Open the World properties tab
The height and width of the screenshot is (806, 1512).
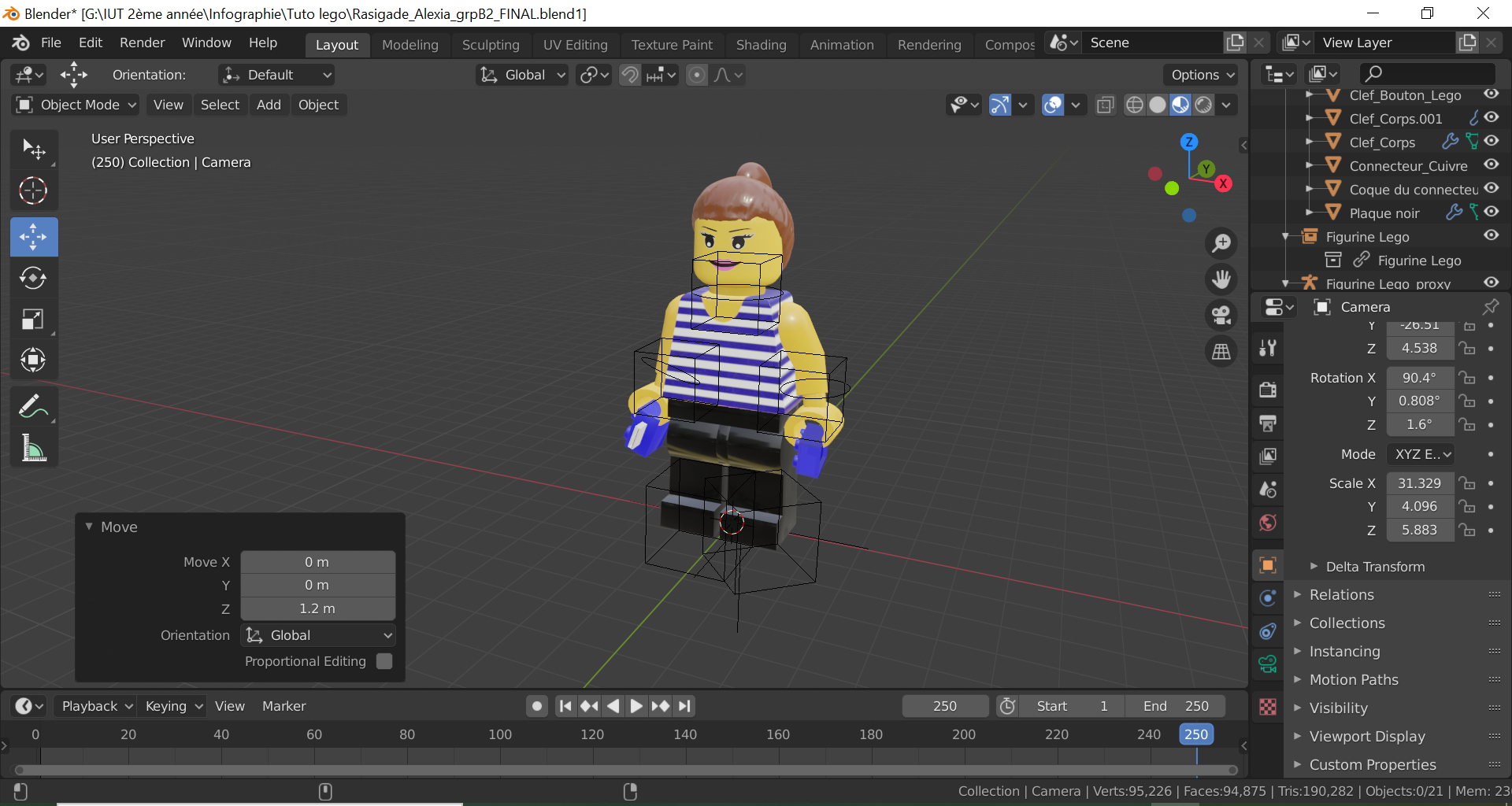point(1268,523)
